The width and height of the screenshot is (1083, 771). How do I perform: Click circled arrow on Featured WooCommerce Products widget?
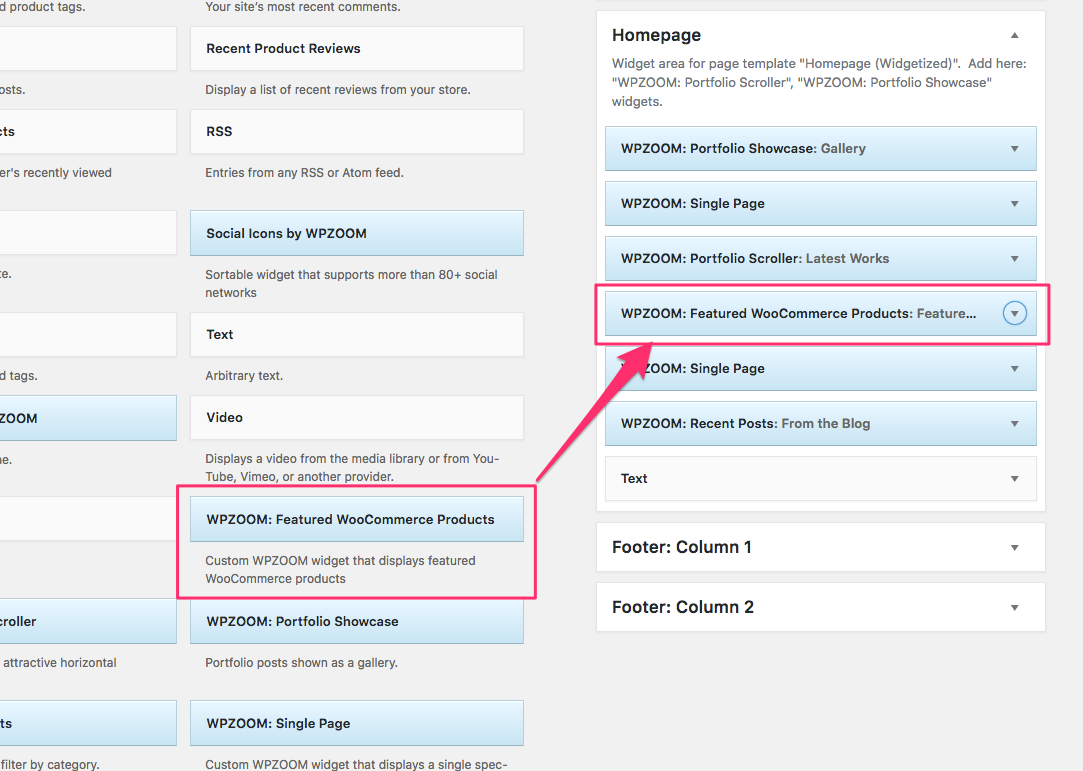click(x=1014, y=314)
